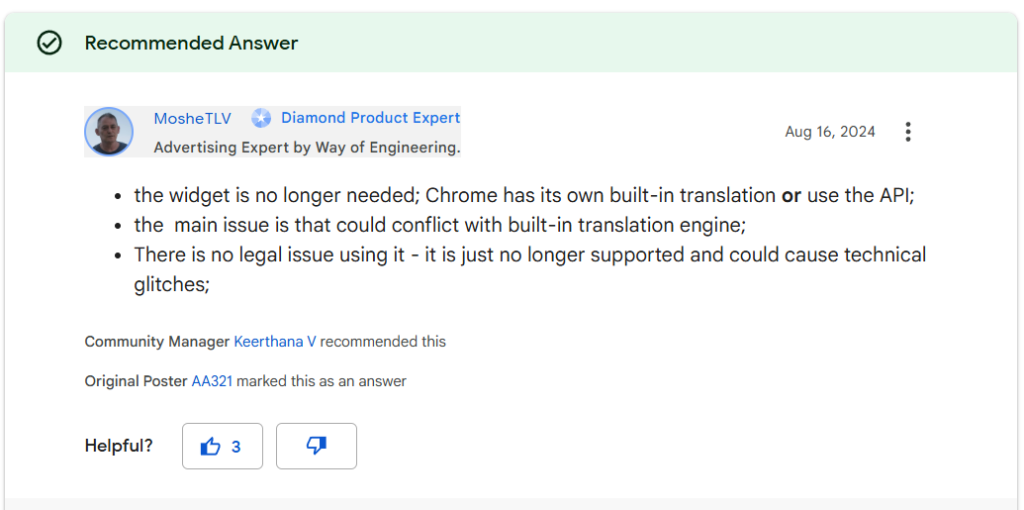Click the Aug 16, 2024 post date

click(x=830, y=132)
